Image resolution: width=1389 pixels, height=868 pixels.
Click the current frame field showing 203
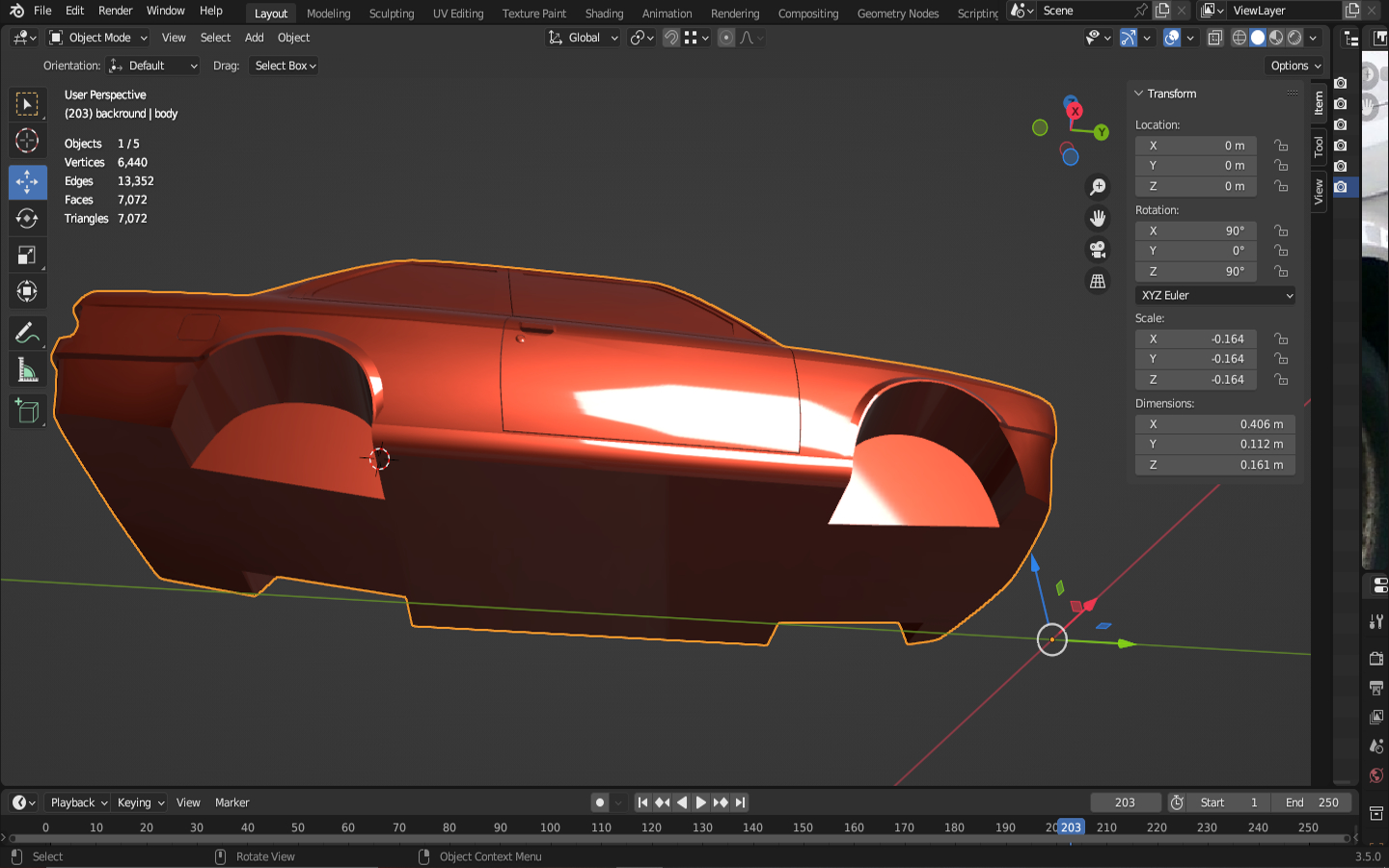click(1125, 802)
